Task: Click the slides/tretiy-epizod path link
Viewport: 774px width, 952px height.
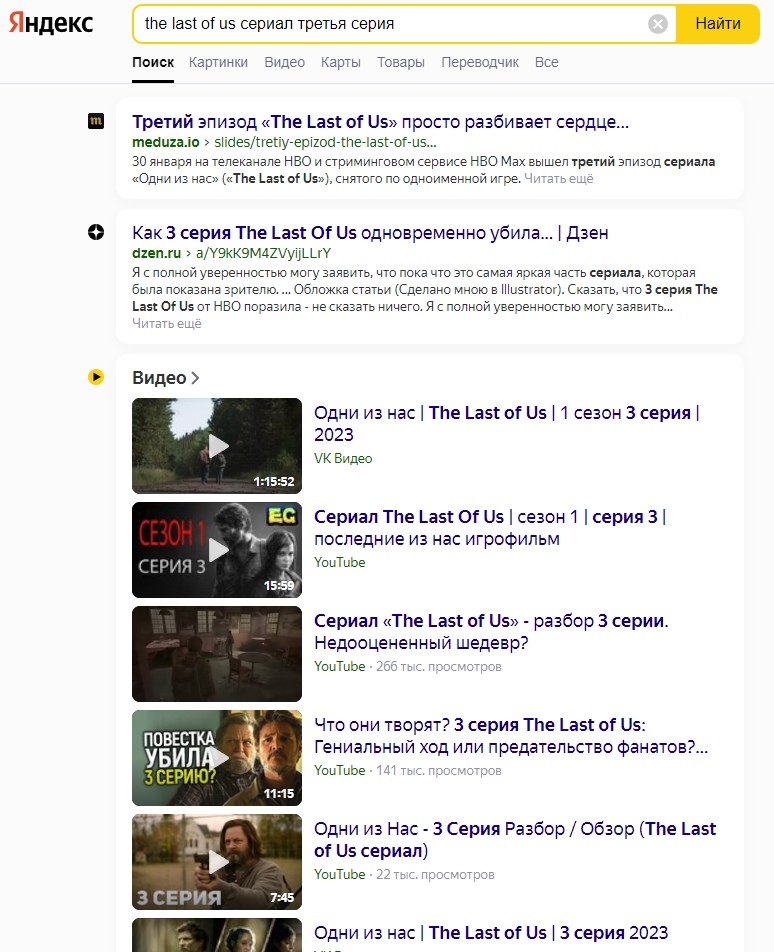Action: coord(325,142)
